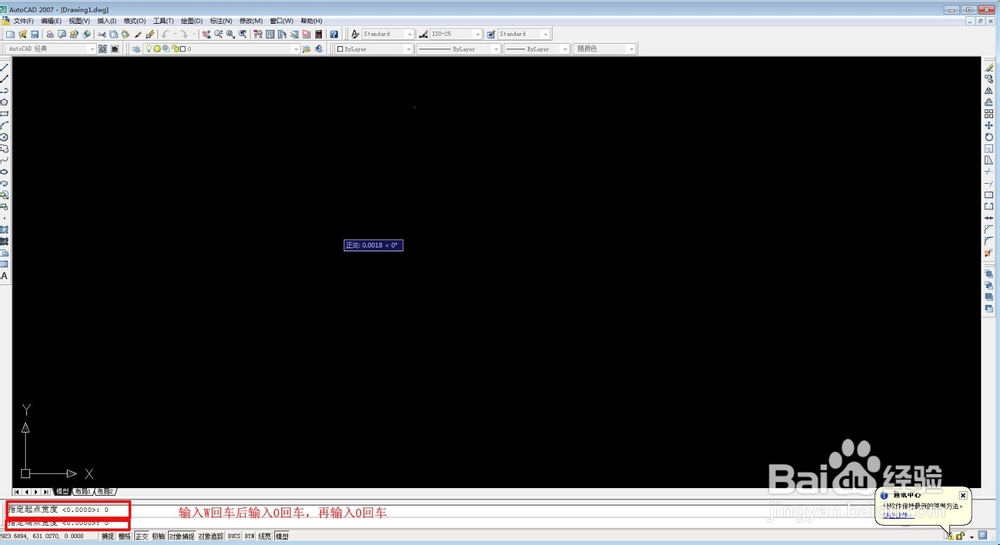Click the Text Style icon
The width and height of the screenshot is (1000, 545).
pos(355,34)
